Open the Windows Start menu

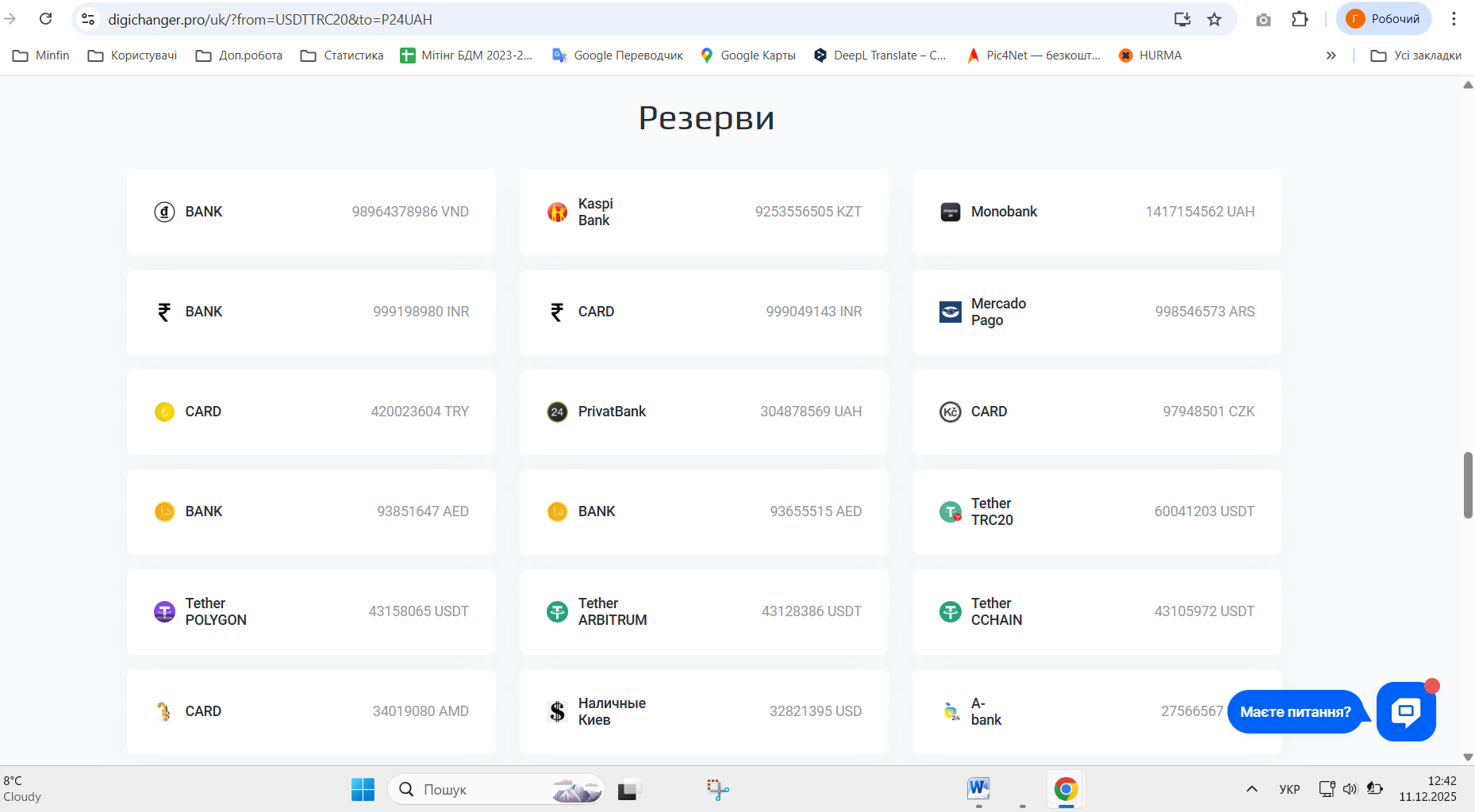[x=363, y=789]
